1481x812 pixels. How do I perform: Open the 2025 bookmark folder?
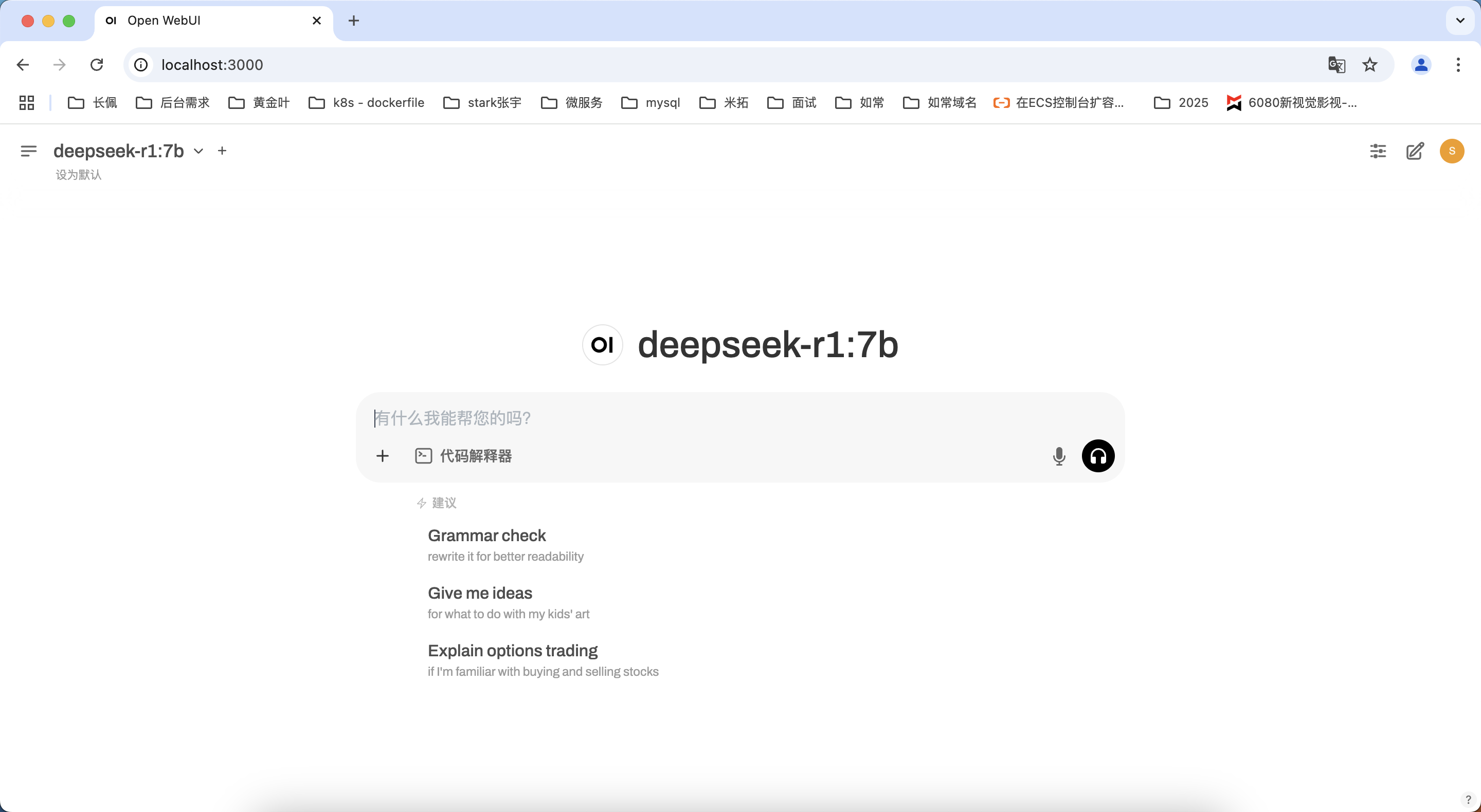[x=1182, y=103]
